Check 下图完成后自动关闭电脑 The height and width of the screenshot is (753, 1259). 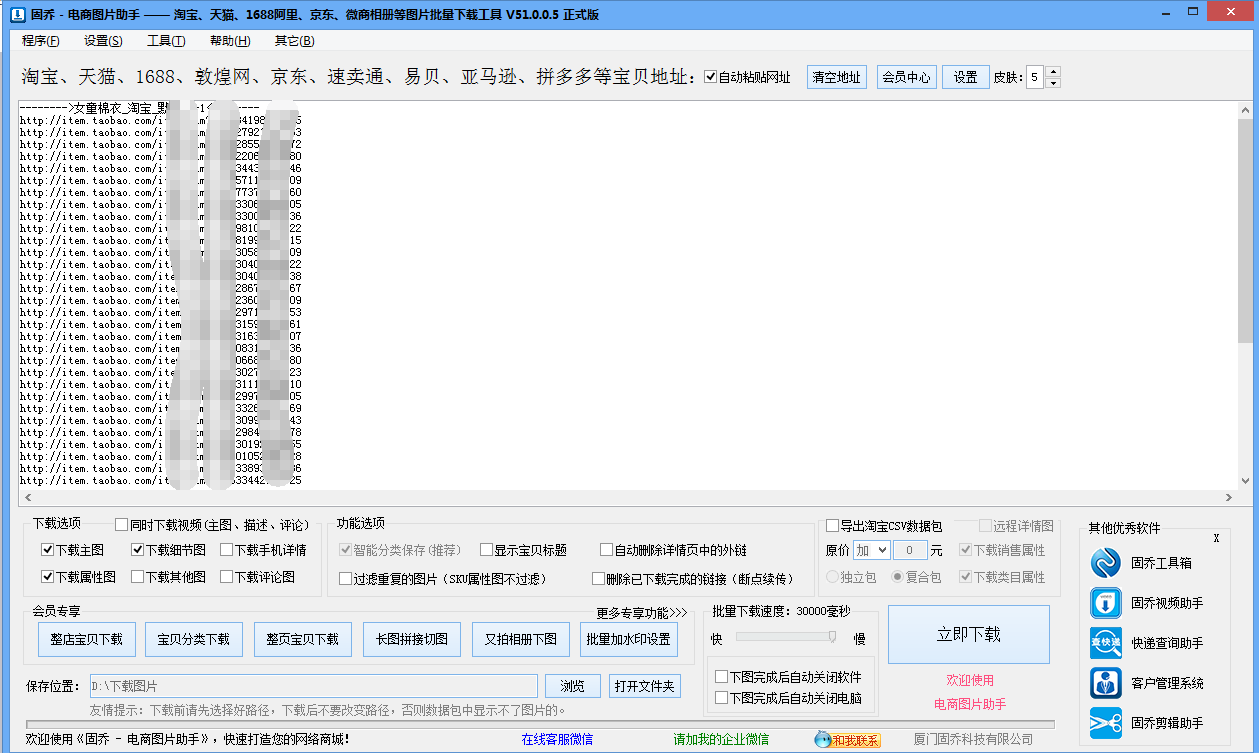pos(722,698)
